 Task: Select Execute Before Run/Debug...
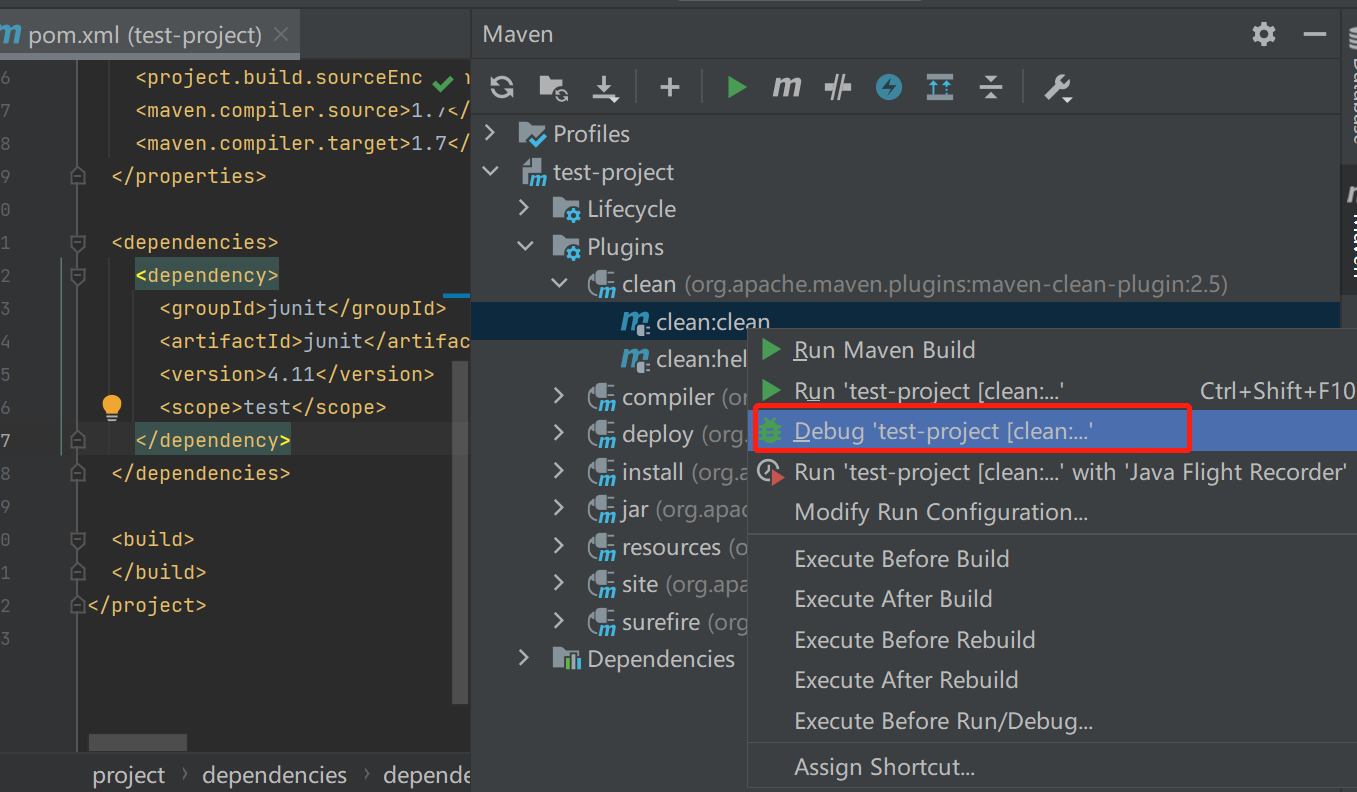pos(1052,721)
